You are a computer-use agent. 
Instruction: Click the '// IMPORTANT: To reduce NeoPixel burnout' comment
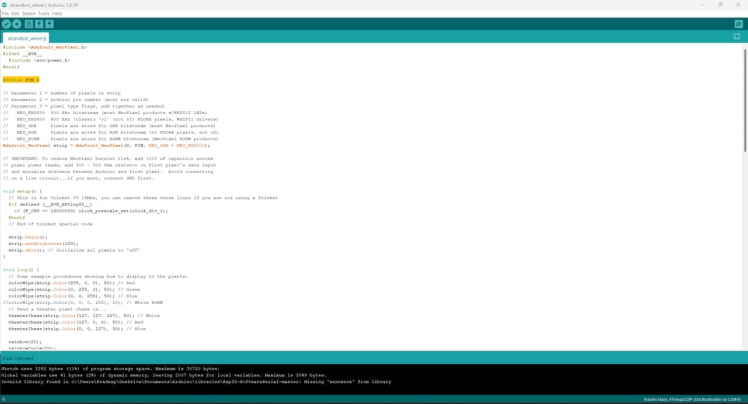pos(108,158)
